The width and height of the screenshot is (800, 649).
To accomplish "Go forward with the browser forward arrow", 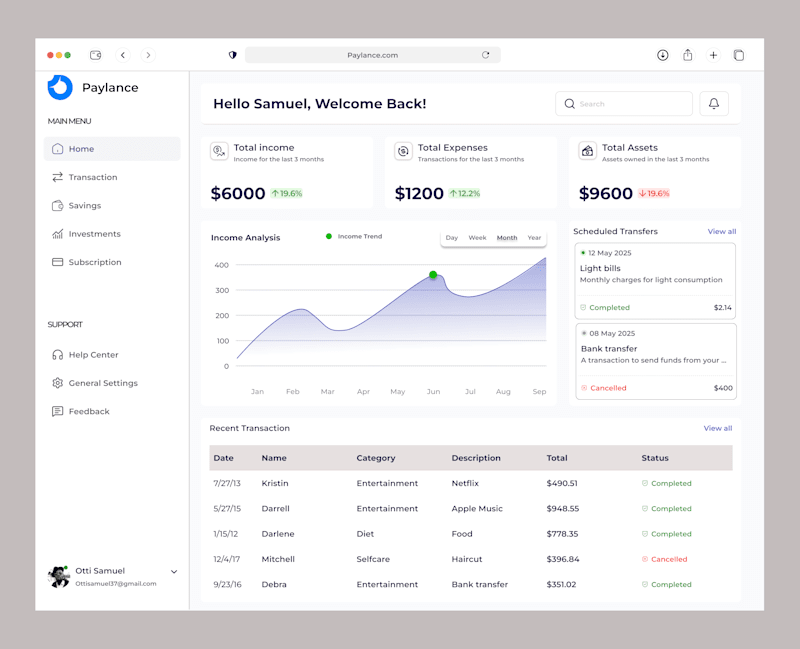I will (148, 55).
